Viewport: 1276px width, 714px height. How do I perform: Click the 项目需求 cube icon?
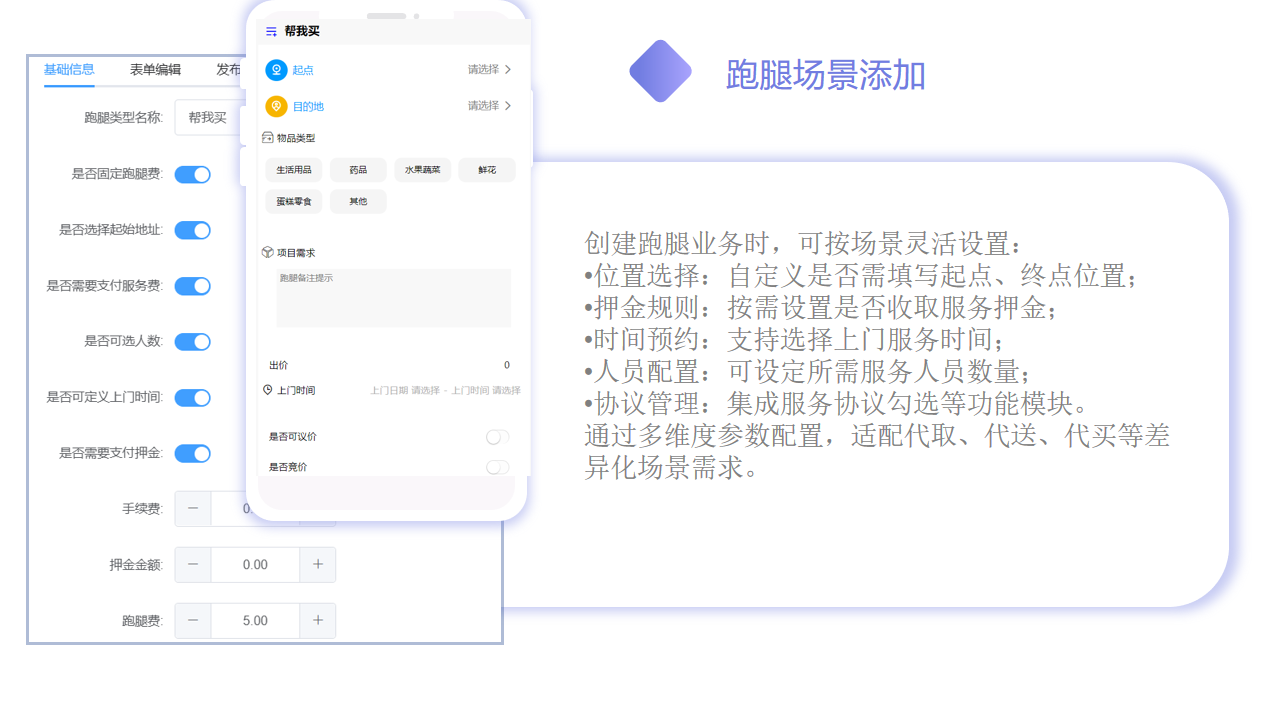(267, 253)
